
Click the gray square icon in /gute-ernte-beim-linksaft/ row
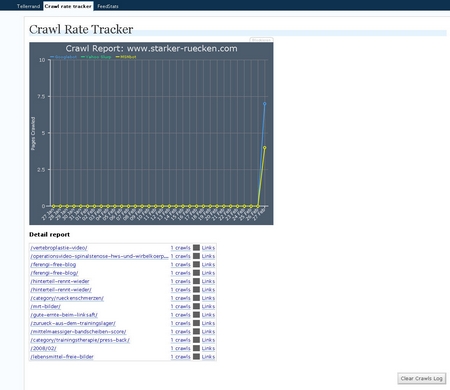(x=196, y=315)
